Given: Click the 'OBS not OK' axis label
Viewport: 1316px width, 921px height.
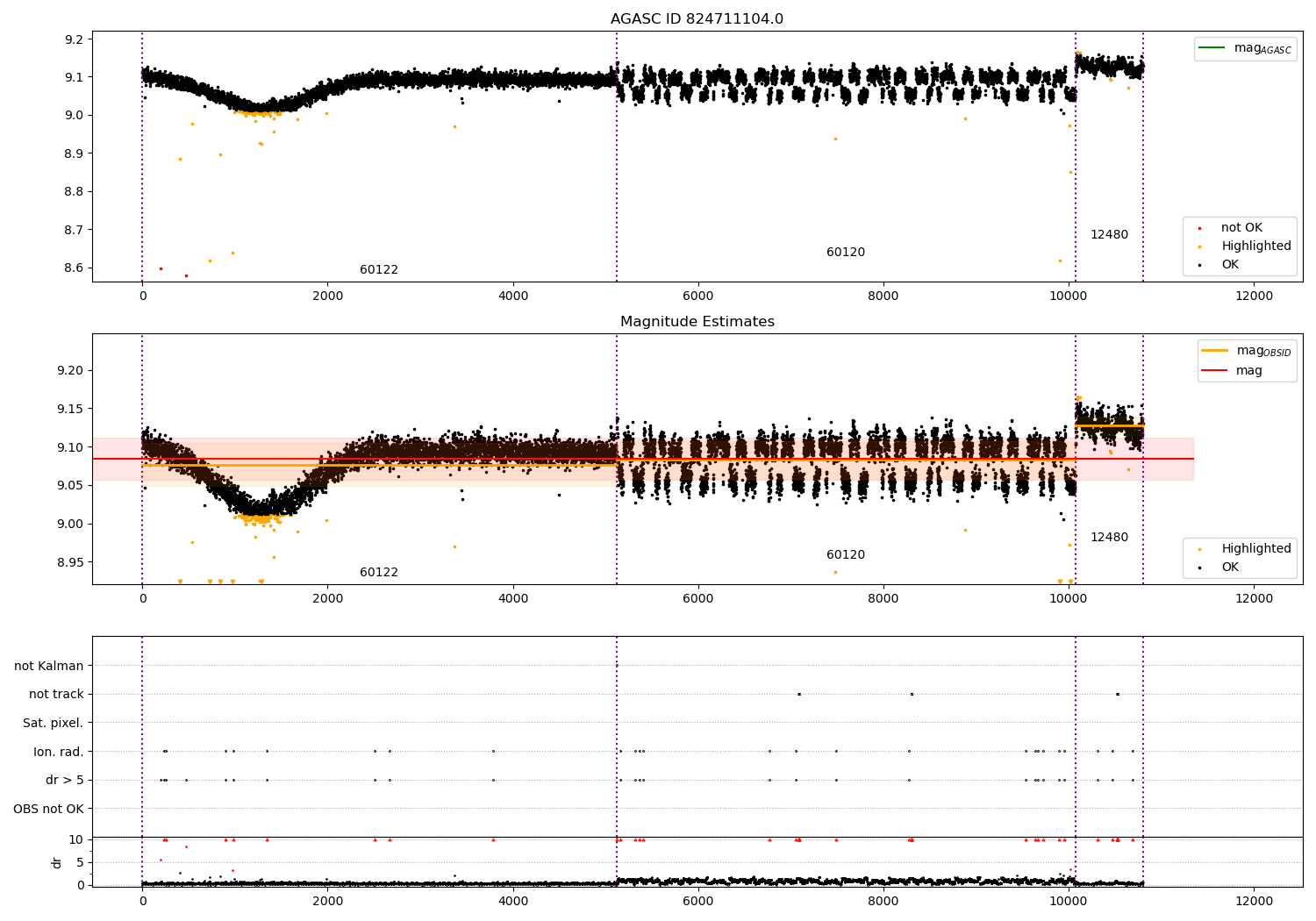Looking at the screenshot, I should click(x=49, y=809).
